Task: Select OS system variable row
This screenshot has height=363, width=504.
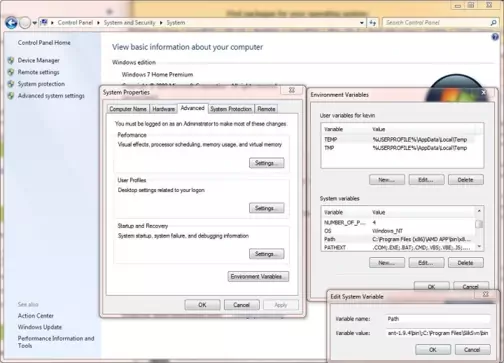Action: point(398,231)
